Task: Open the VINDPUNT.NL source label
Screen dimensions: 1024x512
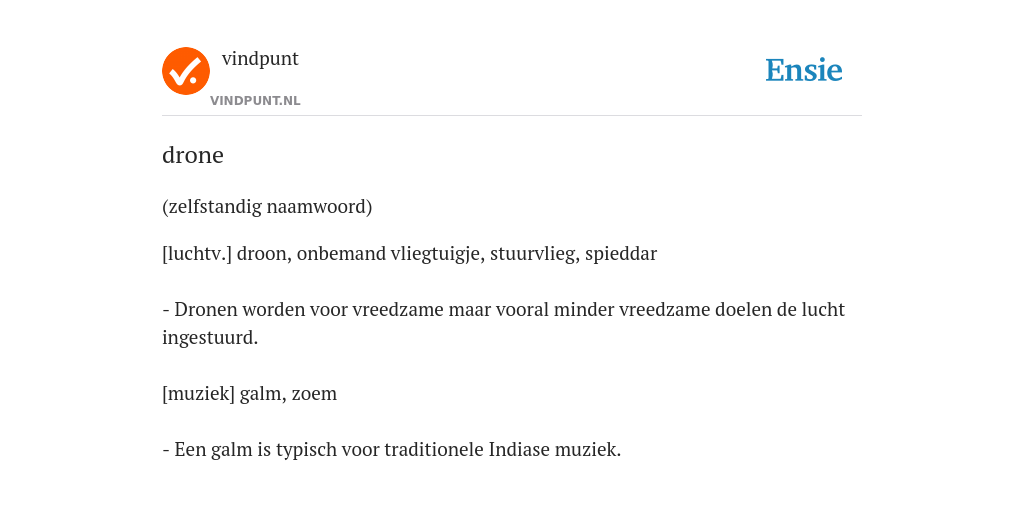Action: [x=255, y=101]
